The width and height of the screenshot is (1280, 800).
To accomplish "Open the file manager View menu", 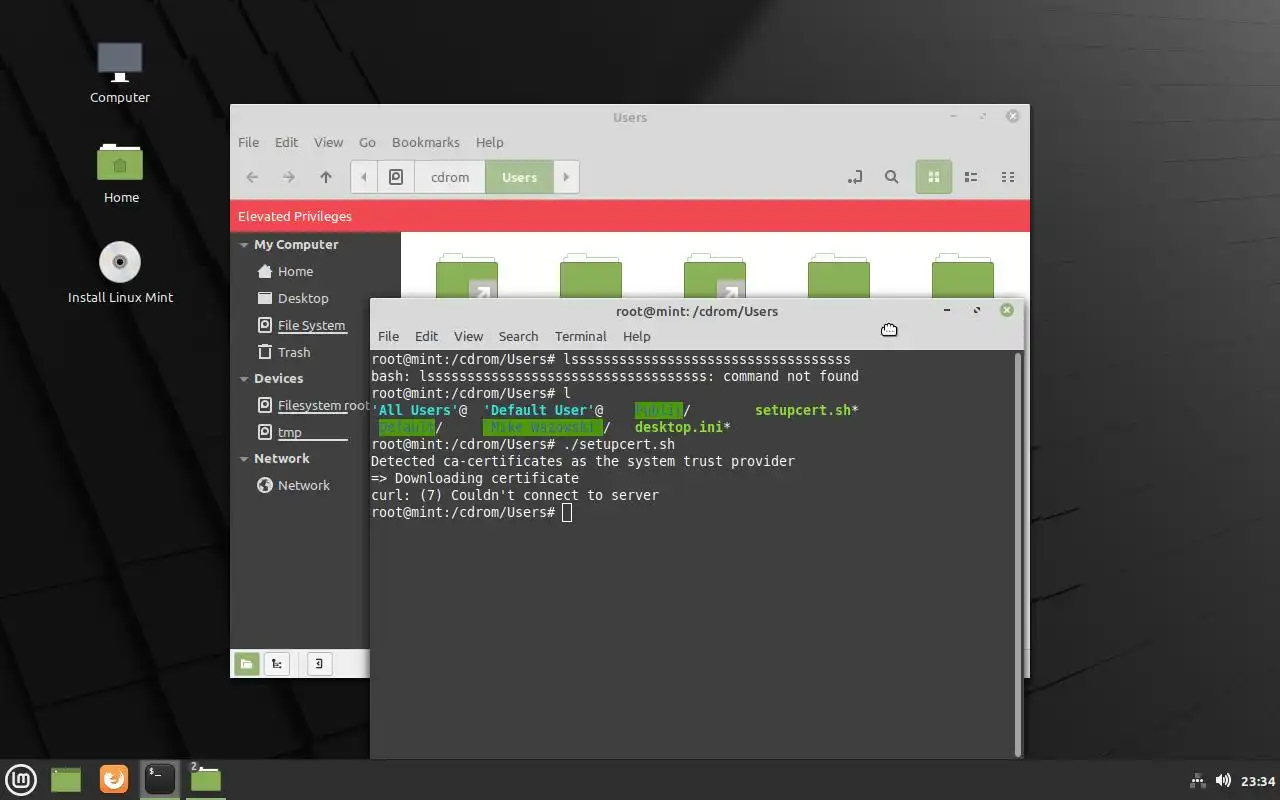I will point(329,142).
